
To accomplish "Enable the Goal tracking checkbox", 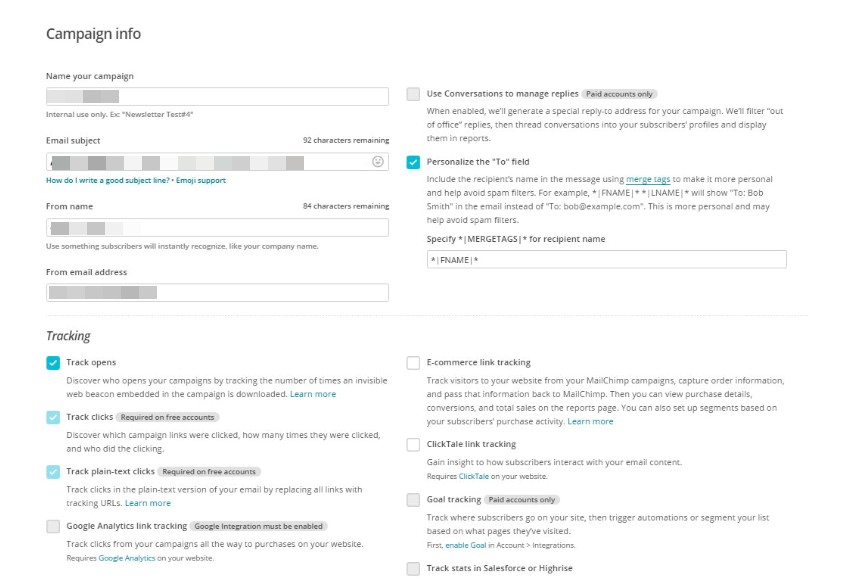I will (413, 499).
